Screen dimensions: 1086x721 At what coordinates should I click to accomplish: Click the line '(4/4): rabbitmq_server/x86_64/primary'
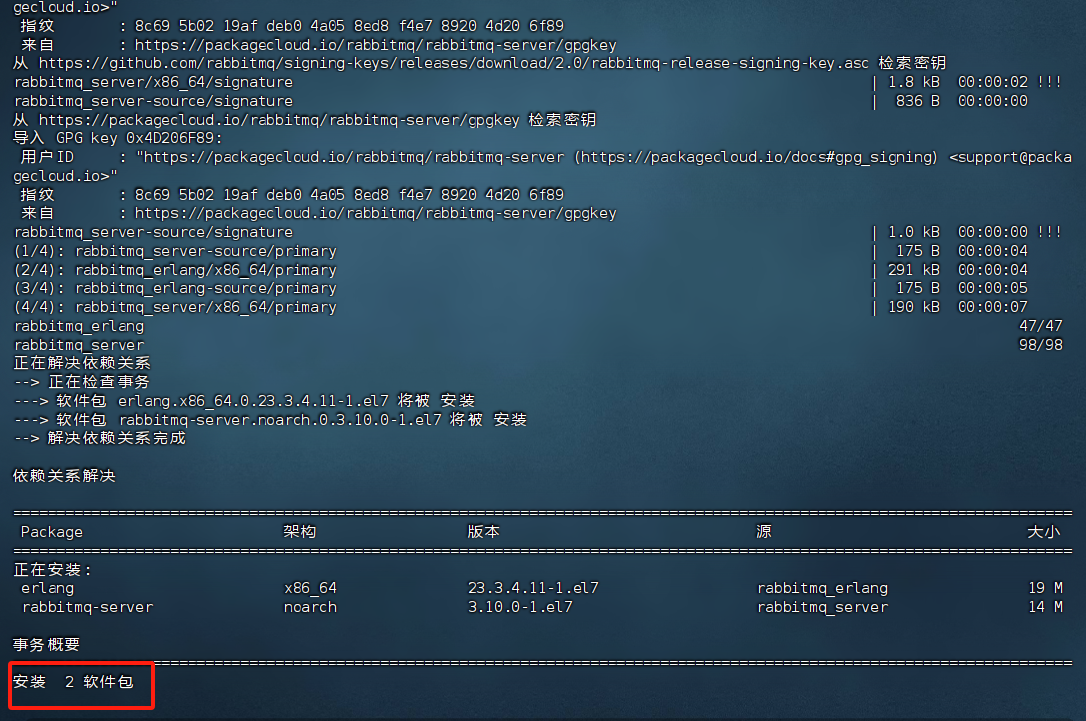click(175, 307)
